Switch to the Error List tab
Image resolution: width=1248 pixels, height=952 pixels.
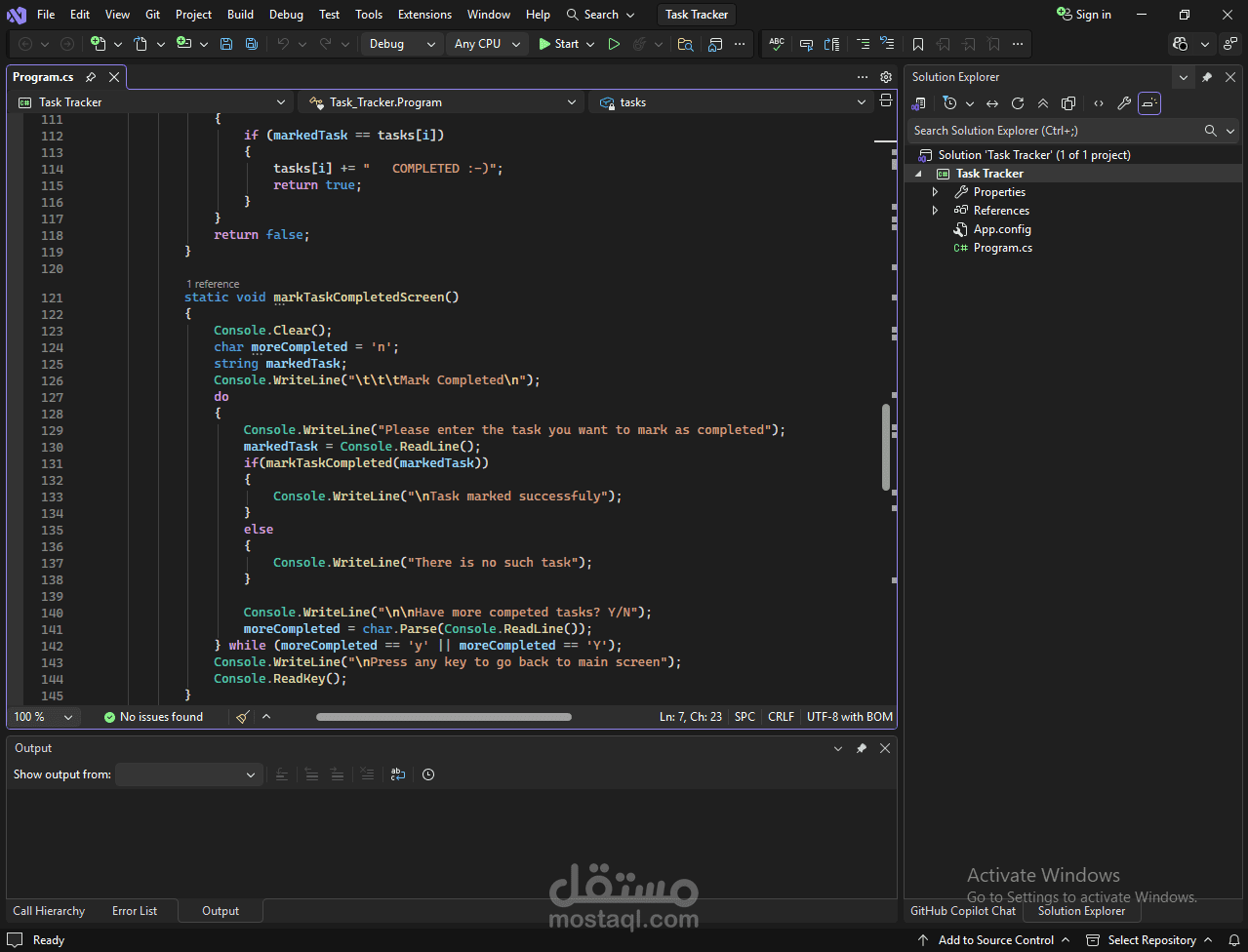[x=135, y=911]
